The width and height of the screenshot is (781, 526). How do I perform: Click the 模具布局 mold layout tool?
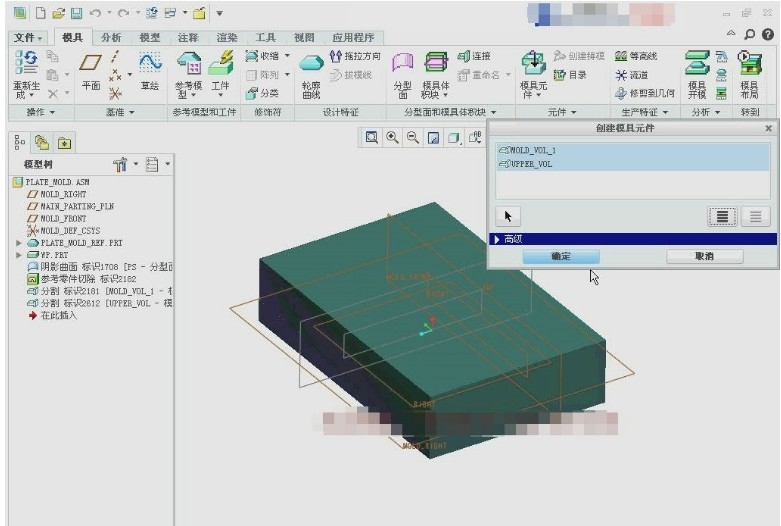(749, 75)
